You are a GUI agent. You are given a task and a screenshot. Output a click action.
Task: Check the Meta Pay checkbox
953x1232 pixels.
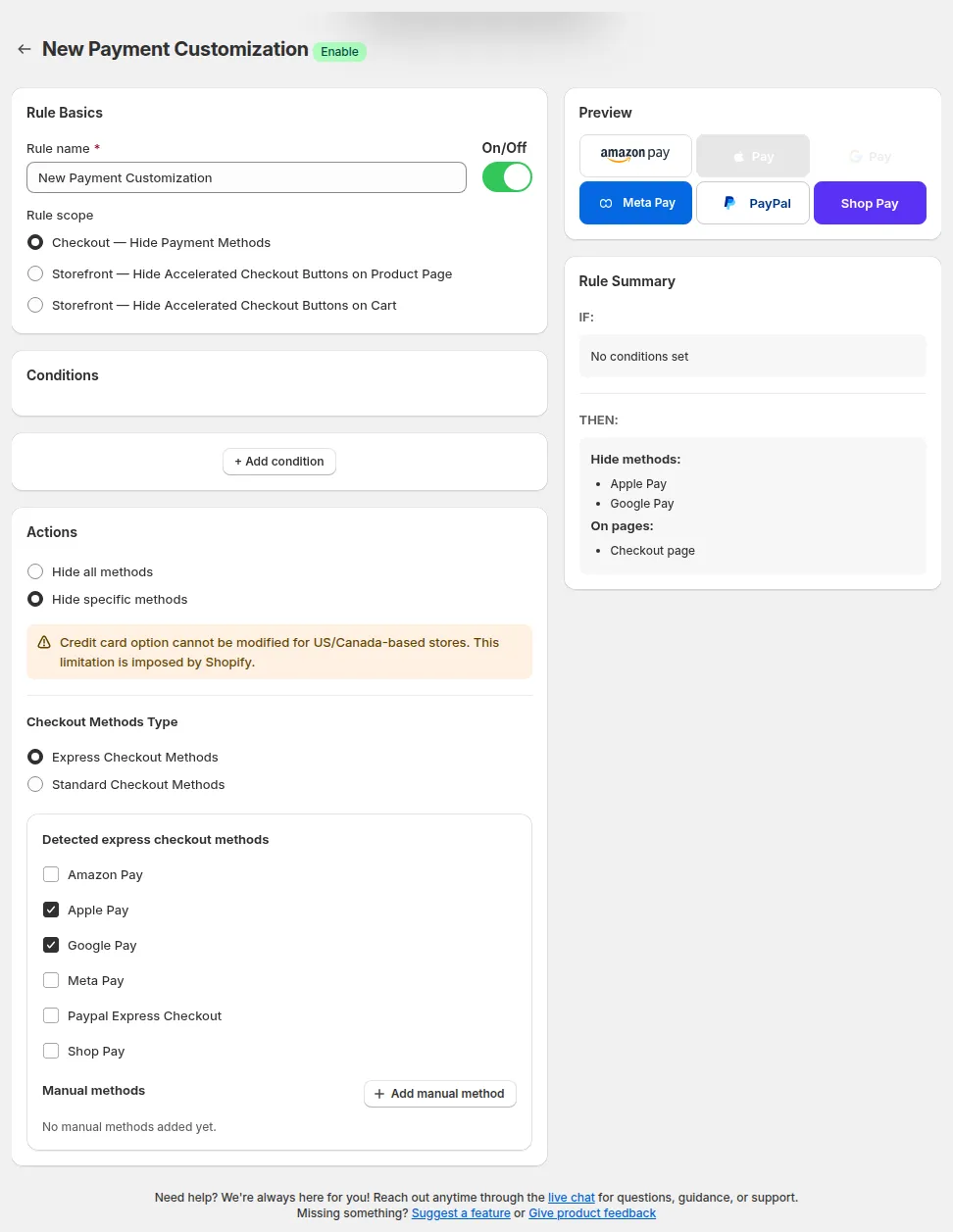pyautogui.click(x=51, y=980)
